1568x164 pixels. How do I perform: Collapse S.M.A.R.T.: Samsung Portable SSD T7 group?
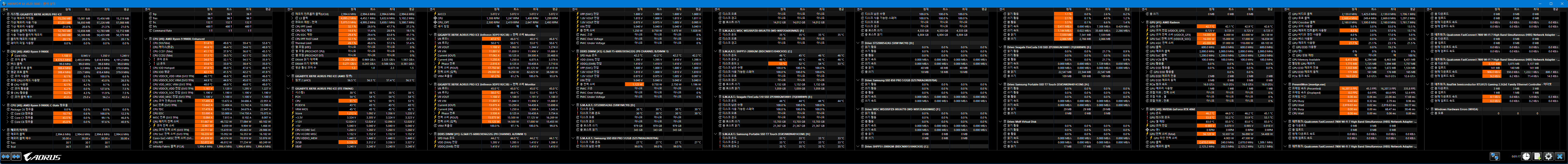(715, 134)
